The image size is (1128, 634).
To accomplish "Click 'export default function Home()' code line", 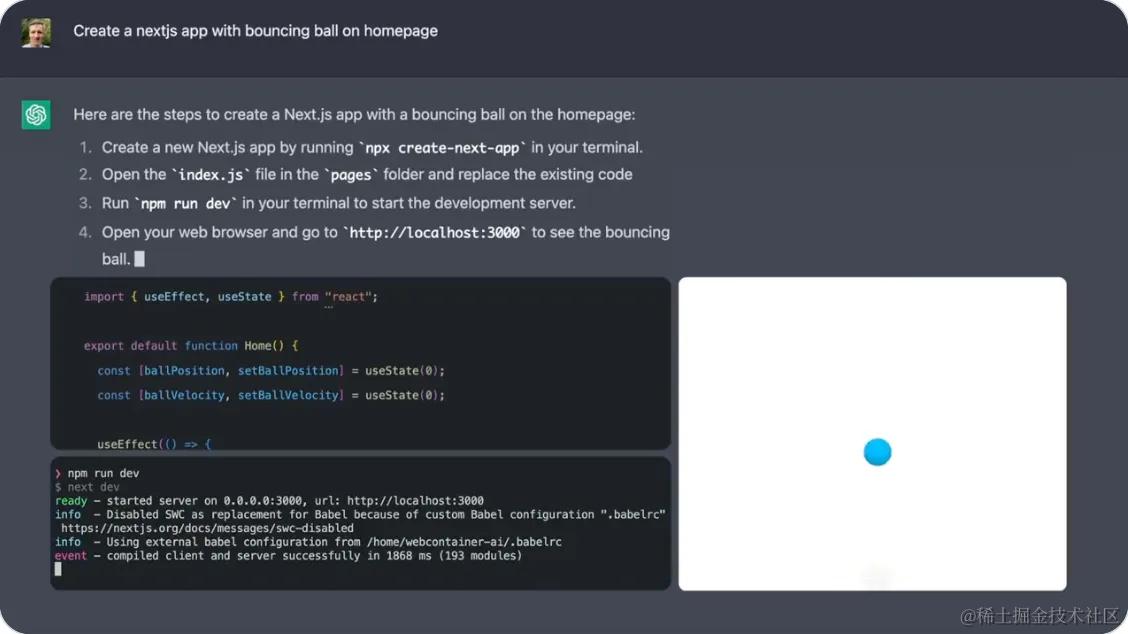I will coord(191,345).
